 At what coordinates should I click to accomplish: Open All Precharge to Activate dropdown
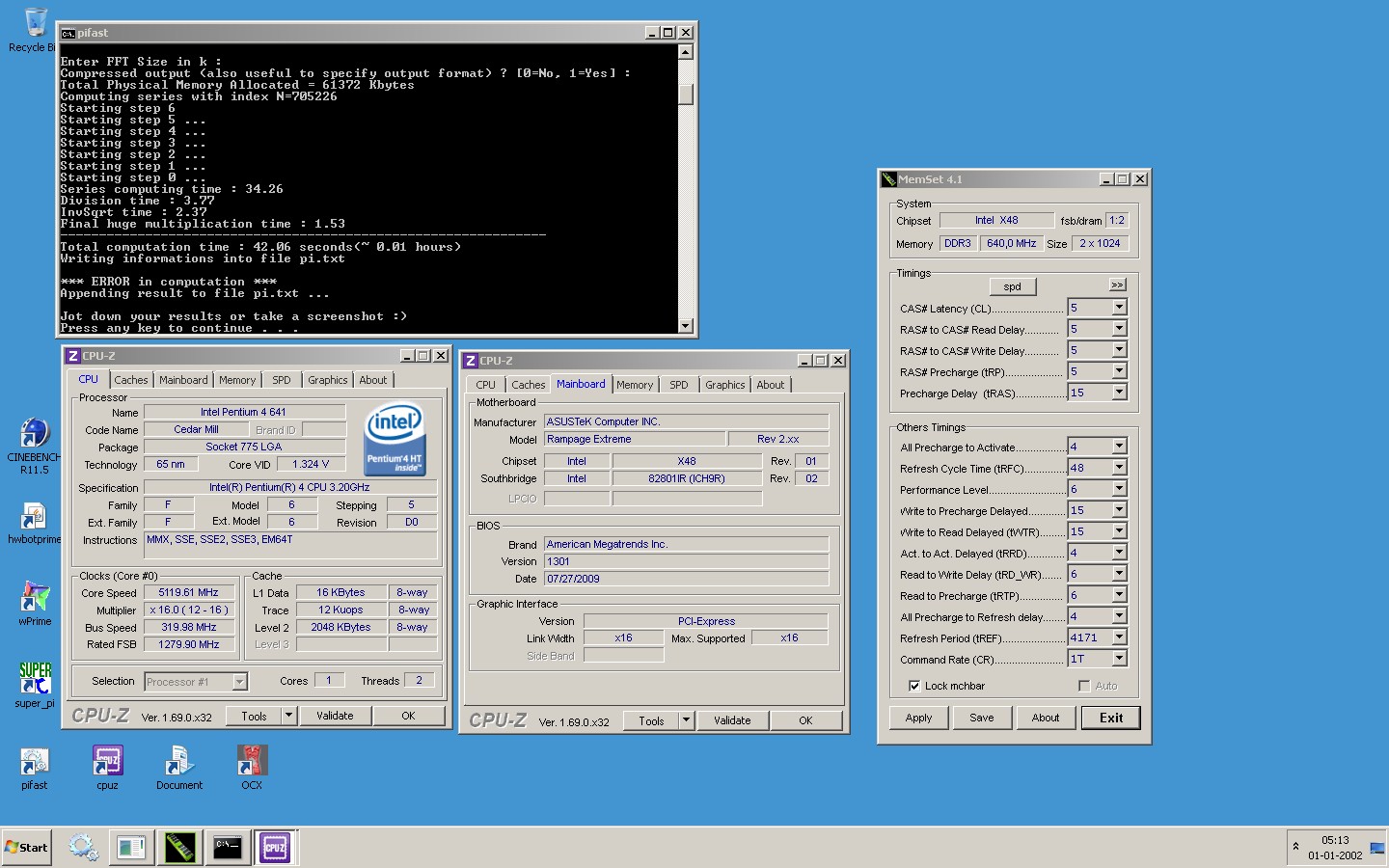coord(1119,447)
